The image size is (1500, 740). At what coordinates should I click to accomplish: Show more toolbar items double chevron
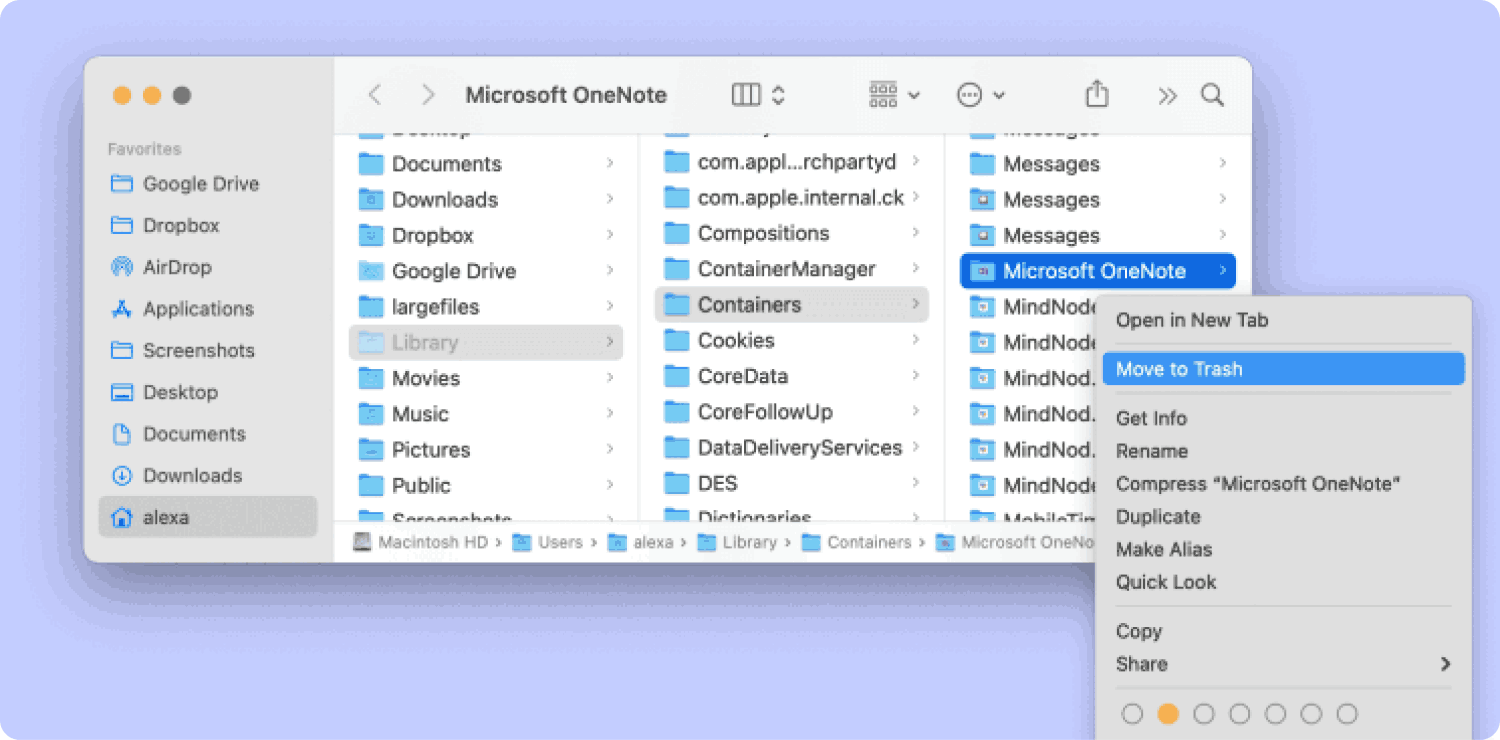(x=1167, y=95)
